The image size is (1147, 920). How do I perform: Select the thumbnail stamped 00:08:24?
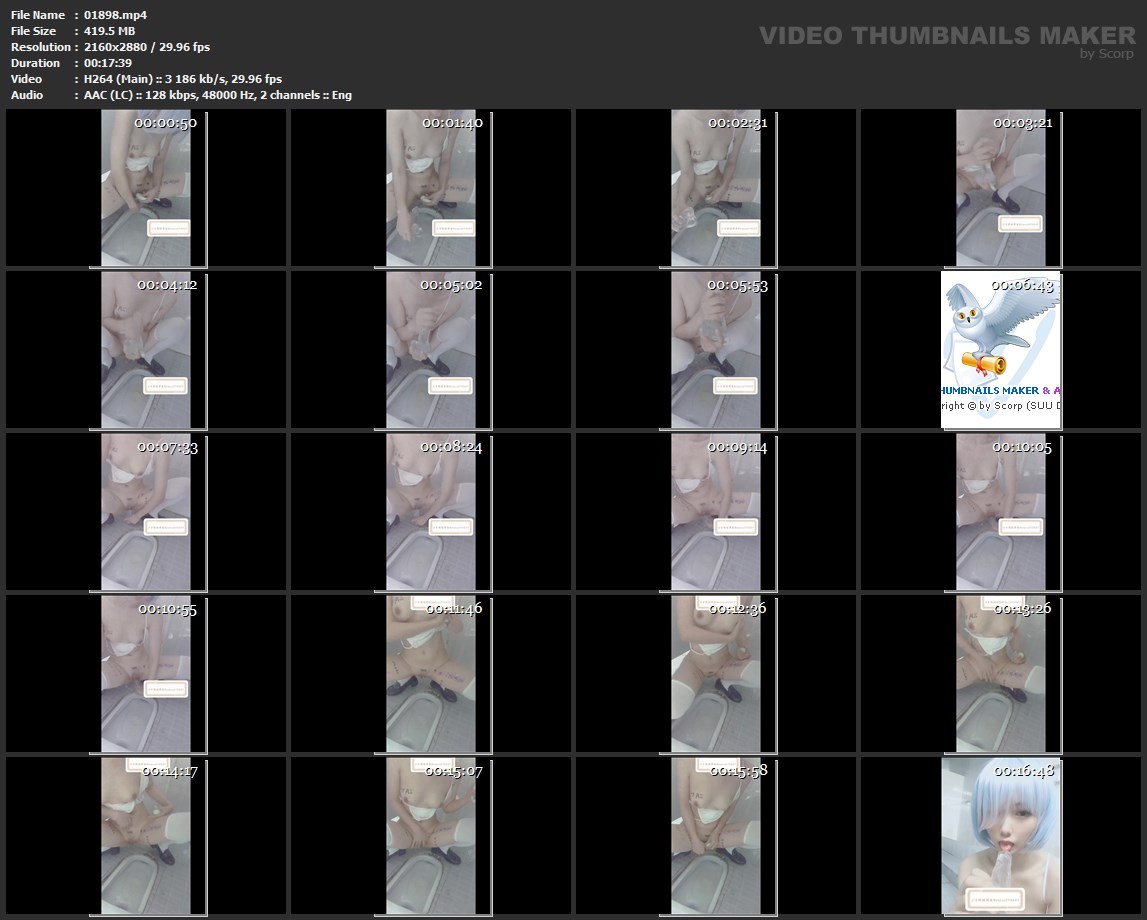431,512
